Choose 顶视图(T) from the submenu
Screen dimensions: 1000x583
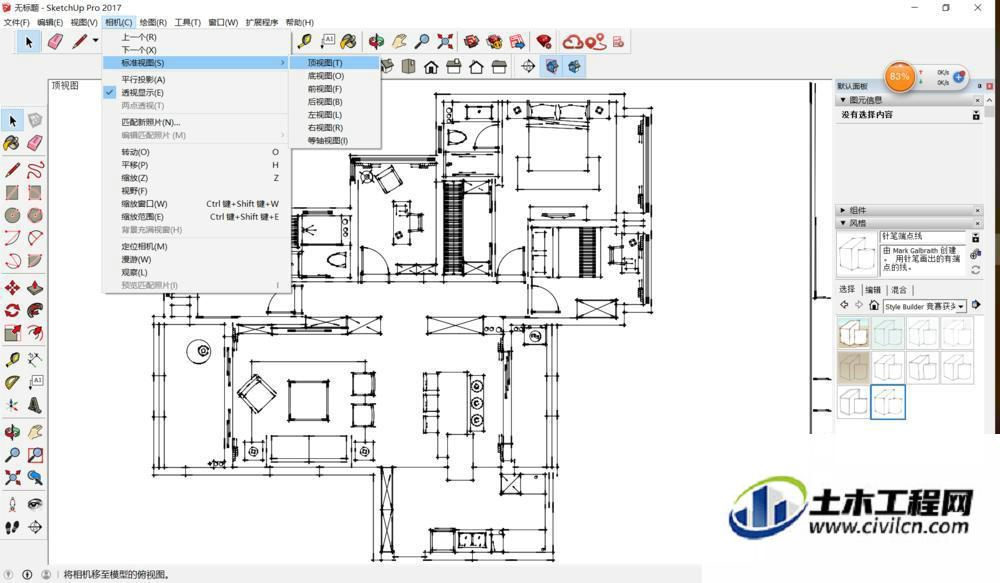[x=335, y=63]
